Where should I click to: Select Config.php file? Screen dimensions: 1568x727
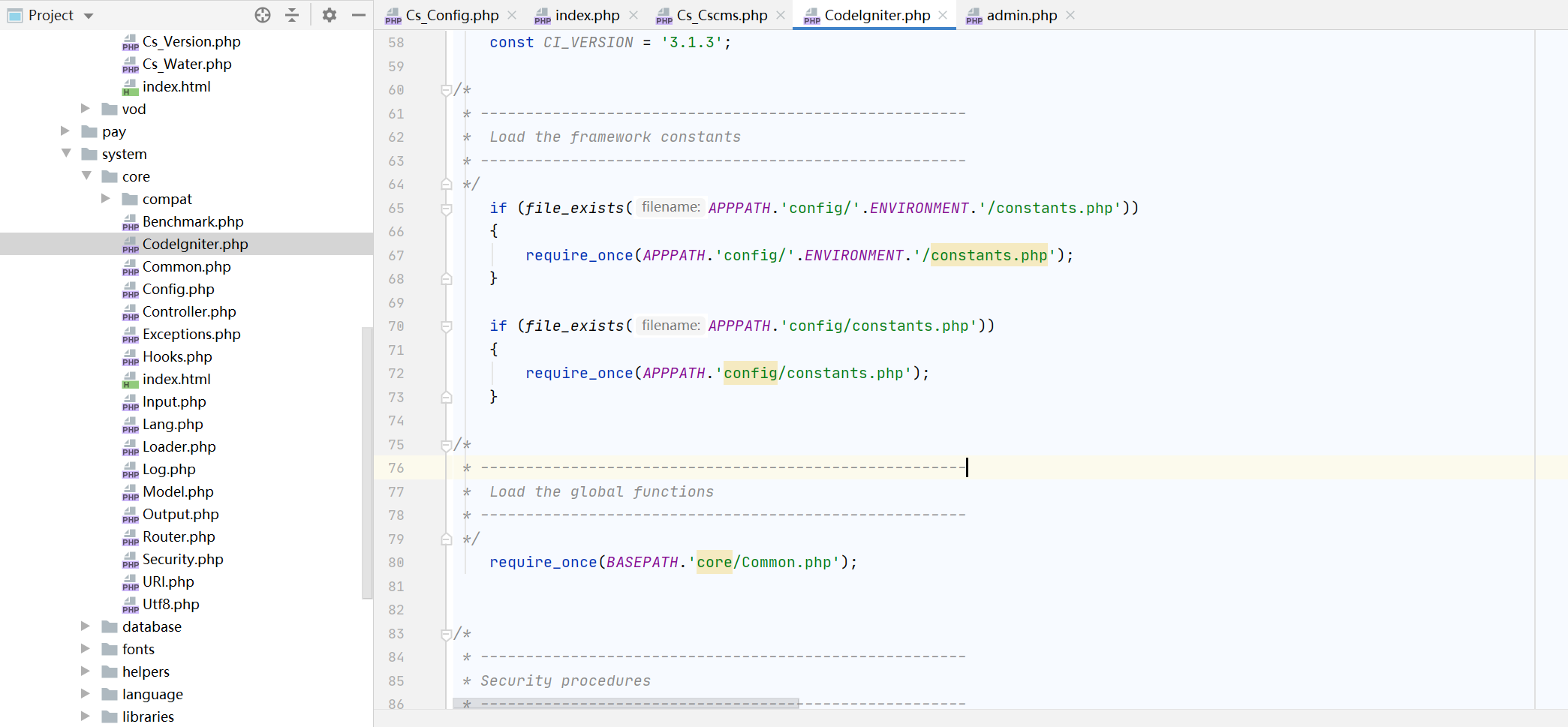coord(179,289)
